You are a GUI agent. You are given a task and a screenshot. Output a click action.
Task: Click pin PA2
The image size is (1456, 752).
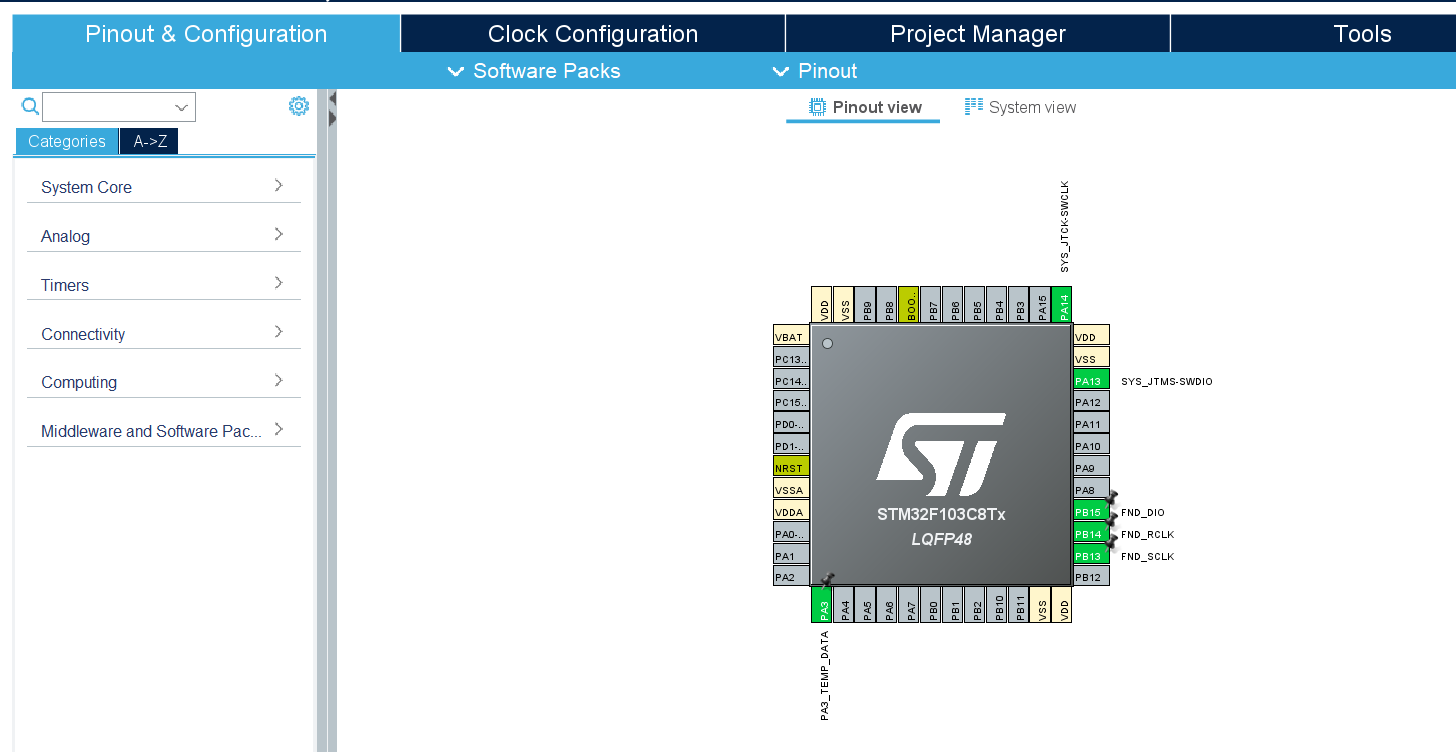pos(792,577)
